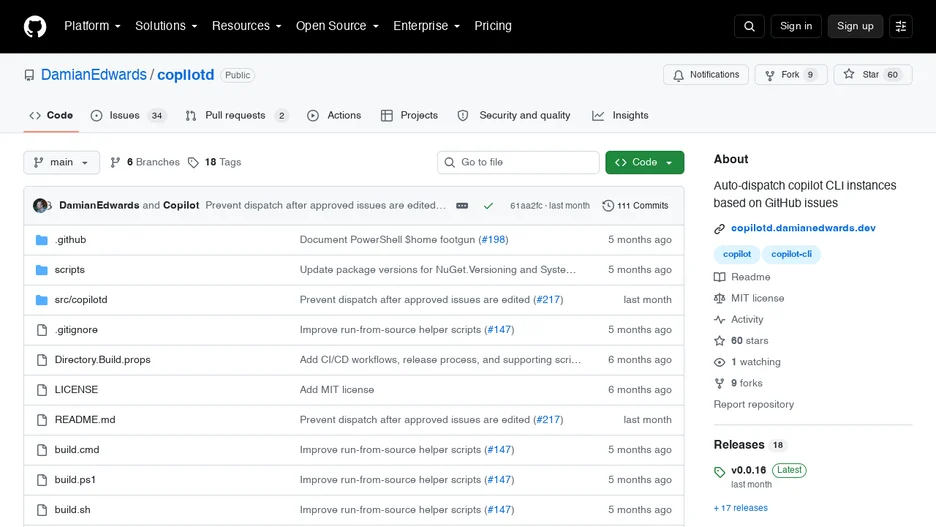Open the Add MIT license commit message
This screenshot has height=527, width=936.
point(337,390)
